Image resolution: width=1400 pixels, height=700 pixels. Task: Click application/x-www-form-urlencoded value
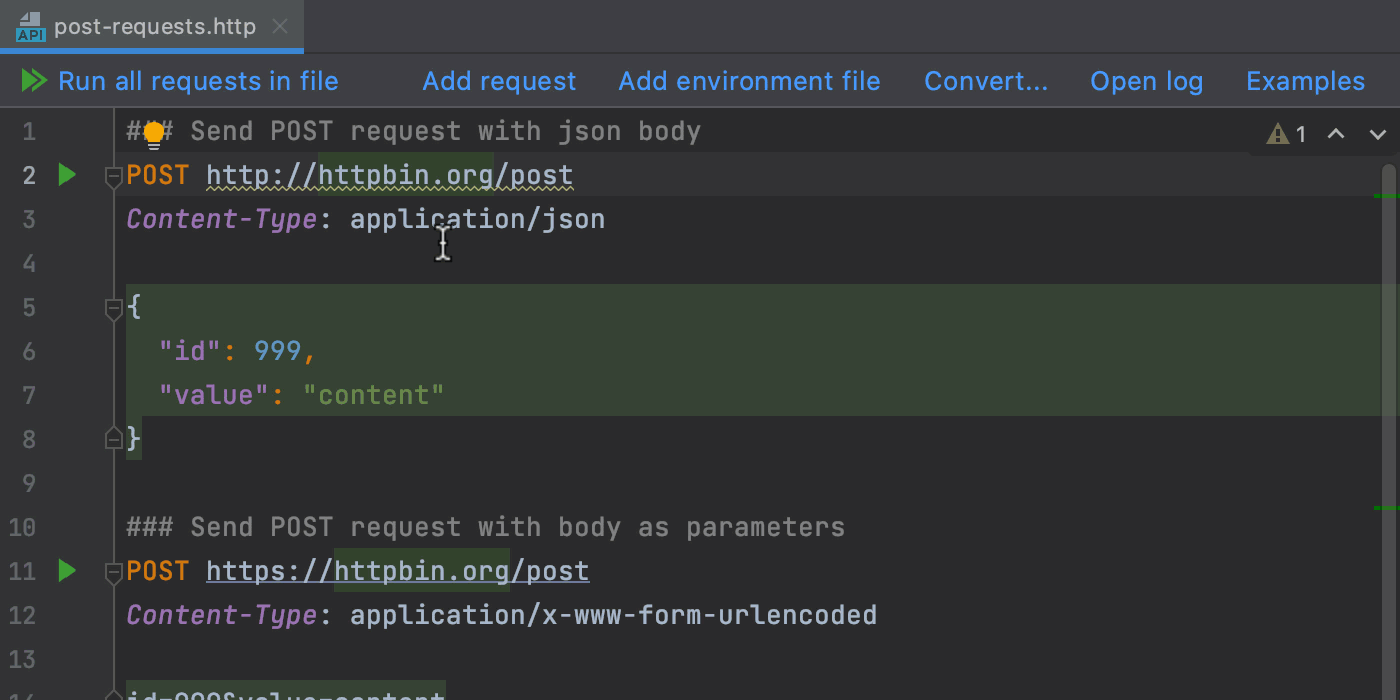pyautogui.click(x=613, y=615)
